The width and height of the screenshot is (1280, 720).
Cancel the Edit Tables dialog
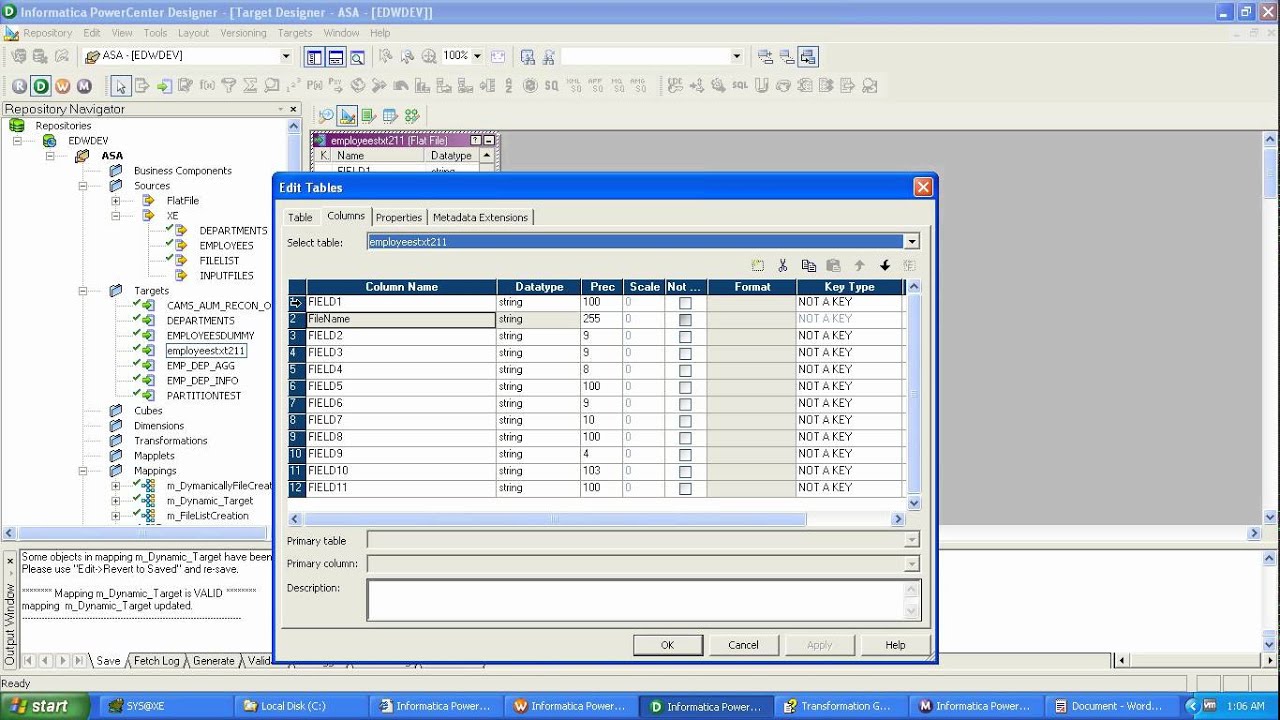point(743,645)
